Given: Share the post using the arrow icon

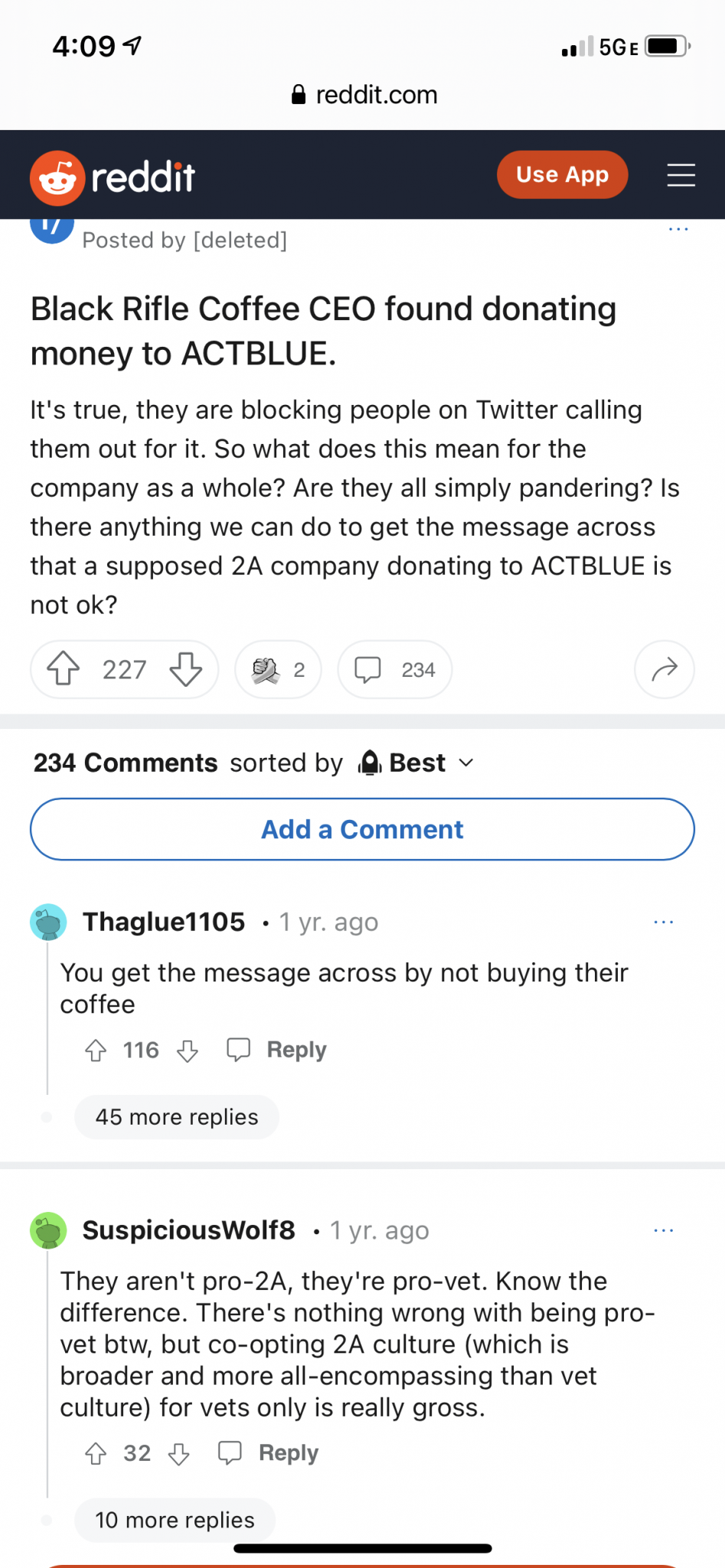Looking at the screenshot, I should click(x=664, y=670).
